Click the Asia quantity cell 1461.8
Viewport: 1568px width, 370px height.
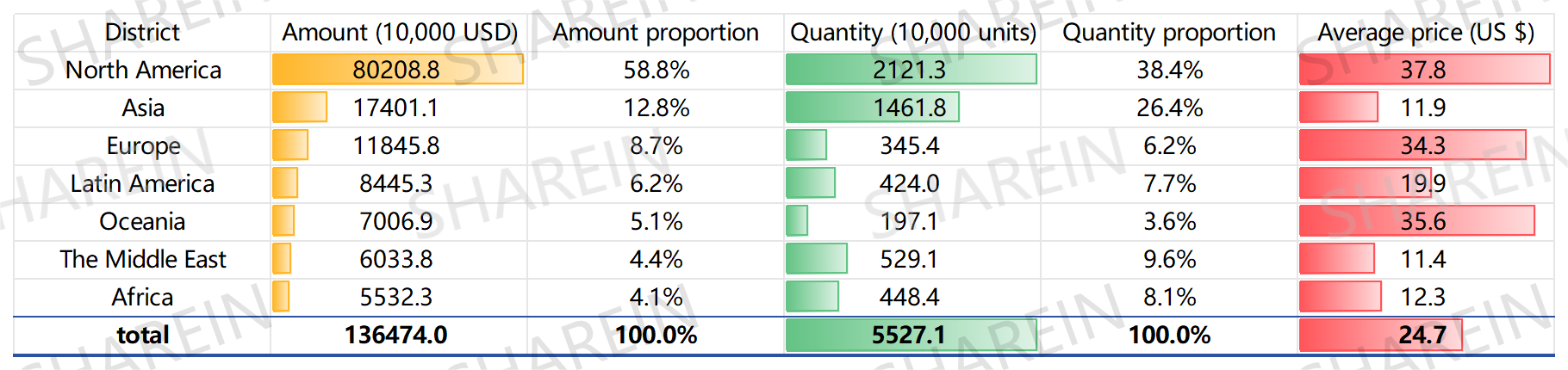pyautogui.click(x=910, y=108)
